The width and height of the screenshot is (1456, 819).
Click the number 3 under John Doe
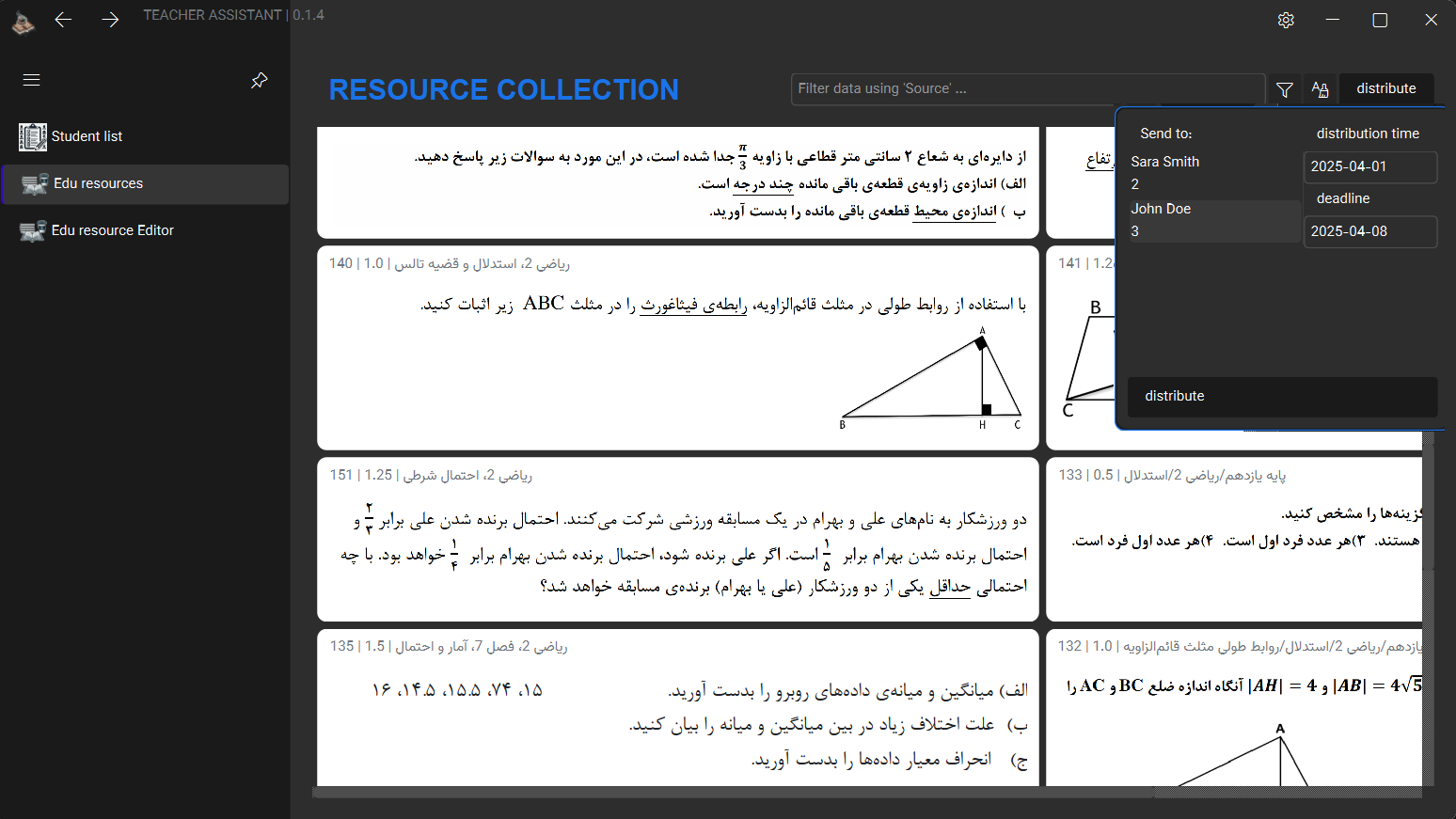[1135, 231]
